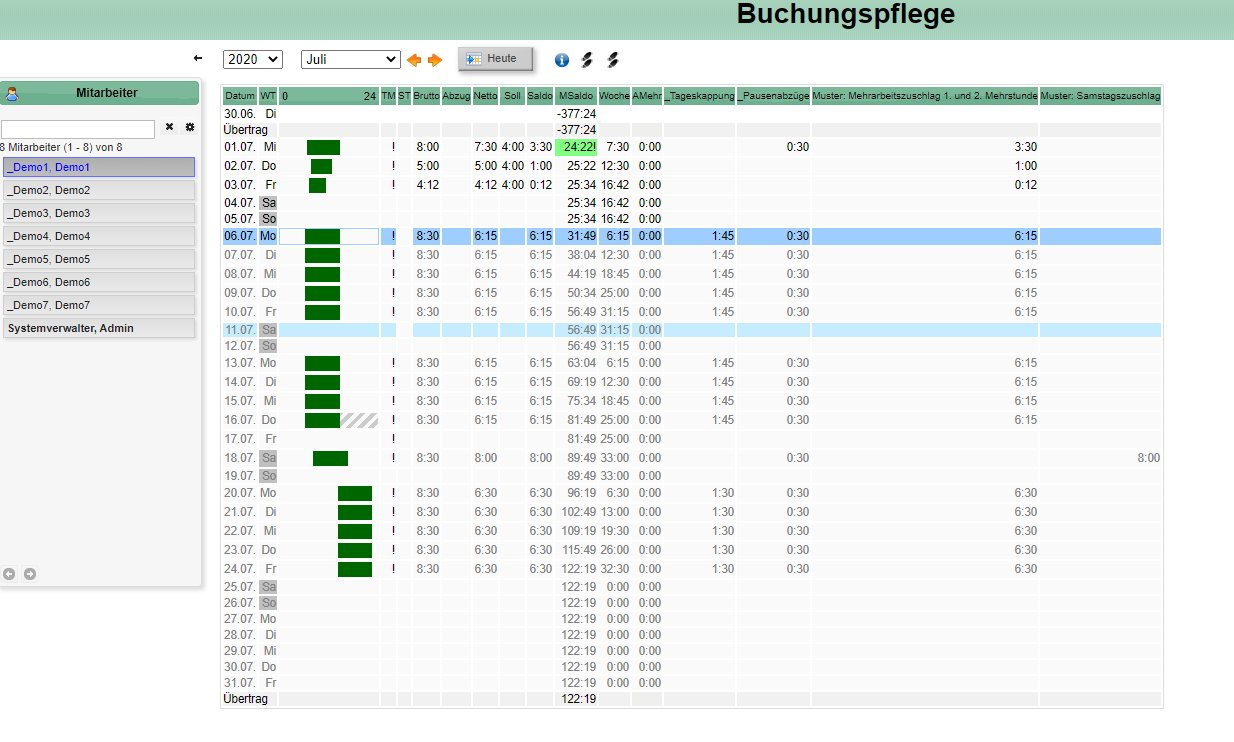
Task: Click the MSaldo value 89:49 on 18.07.
Action: [x=581, y=458]
